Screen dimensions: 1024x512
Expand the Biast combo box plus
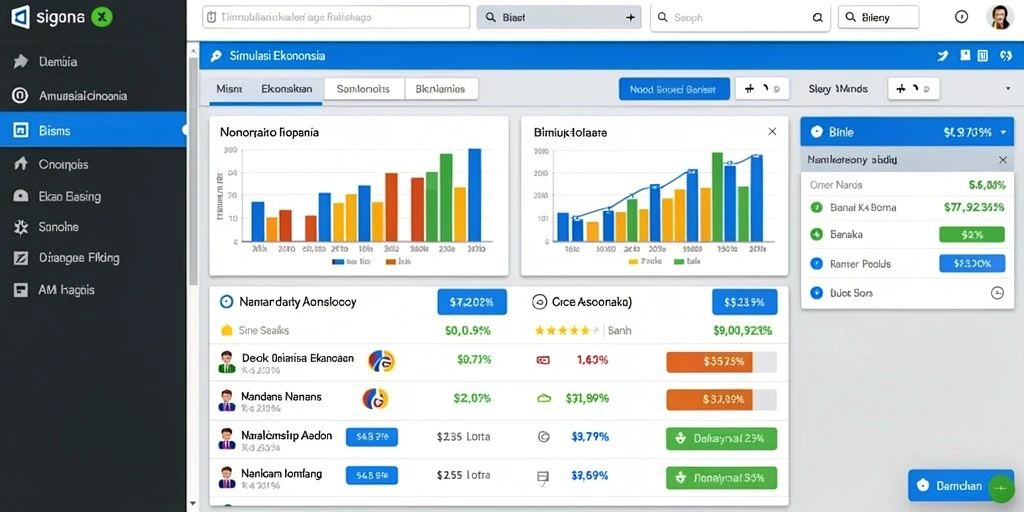pos(630,18)
